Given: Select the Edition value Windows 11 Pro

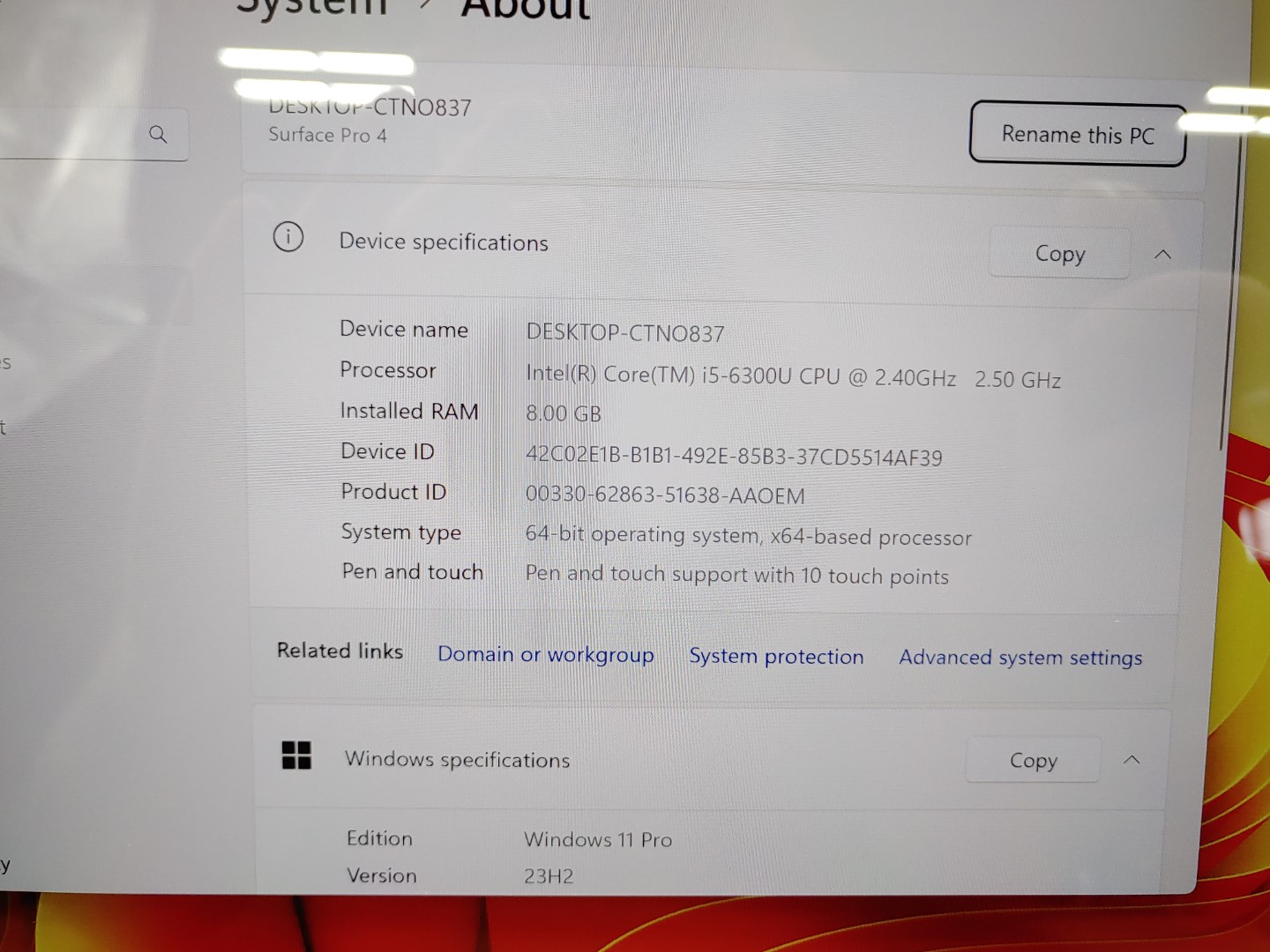Looking at the screenshot, I should tap(598, 839).
